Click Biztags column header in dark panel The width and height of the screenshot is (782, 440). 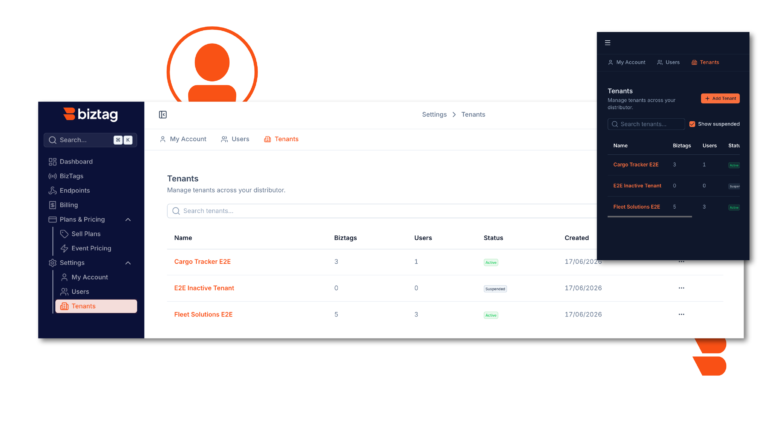[x=682, y=146]
